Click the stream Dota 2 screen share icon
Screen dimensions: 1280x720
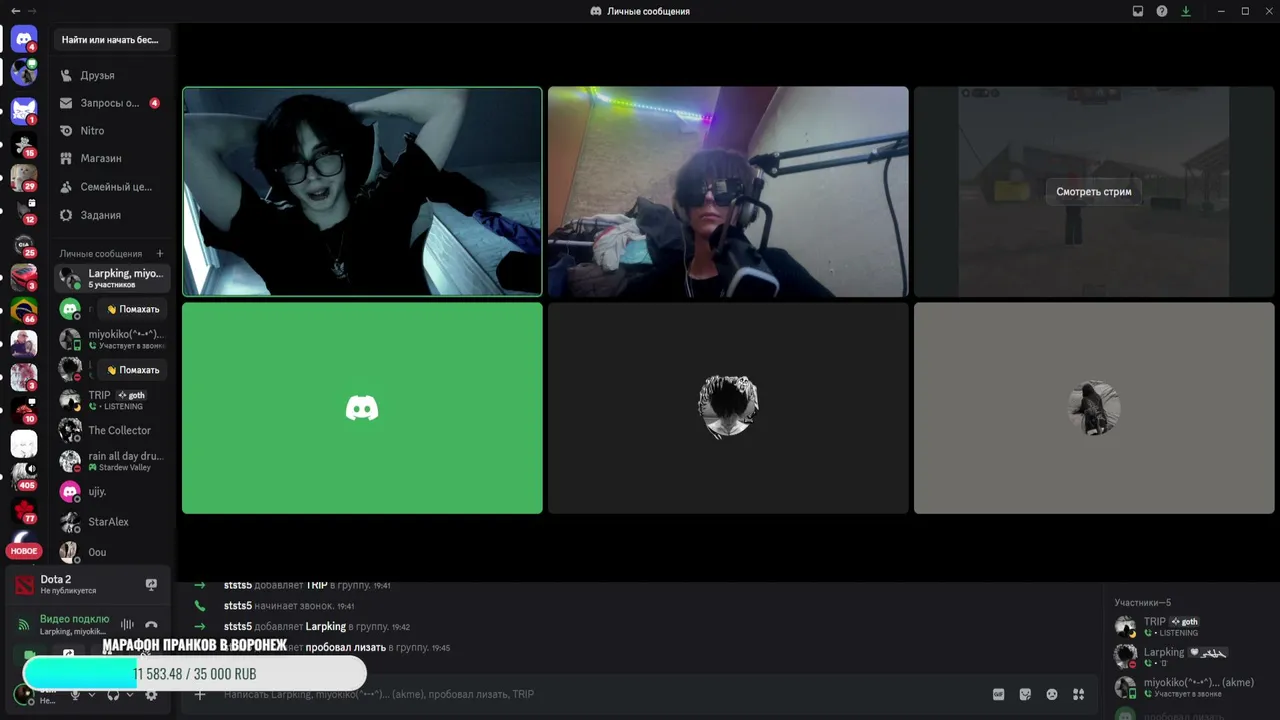pos(151,584)
